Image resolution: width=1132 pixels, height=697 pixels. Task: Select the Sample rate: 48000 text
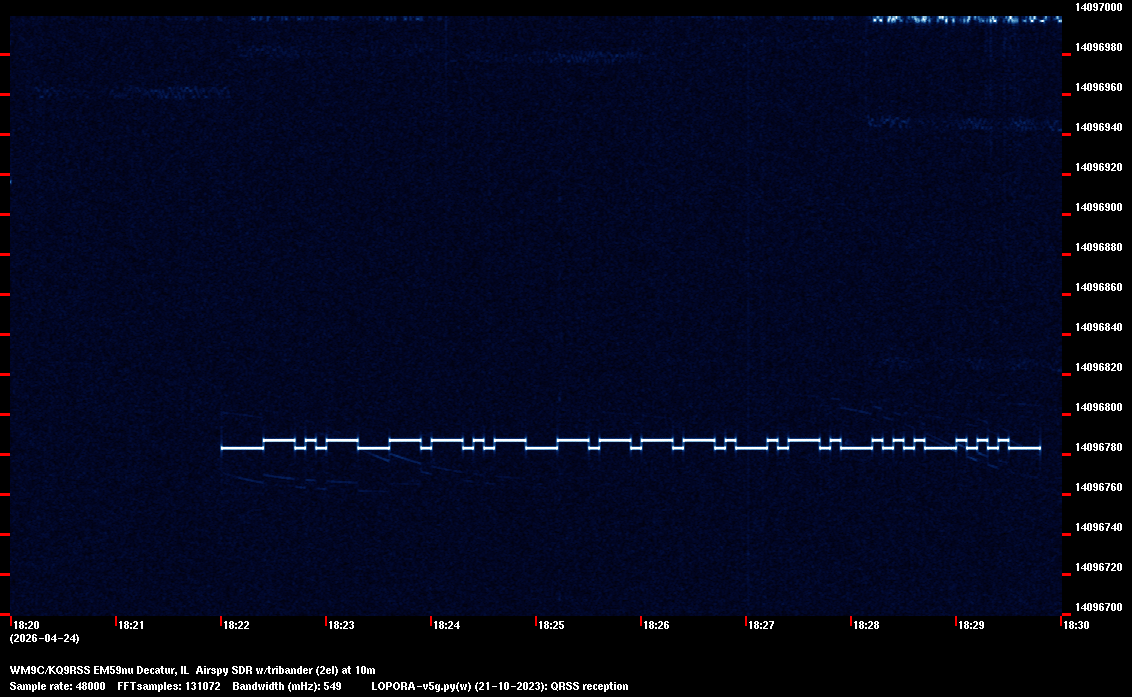[58, 686]
